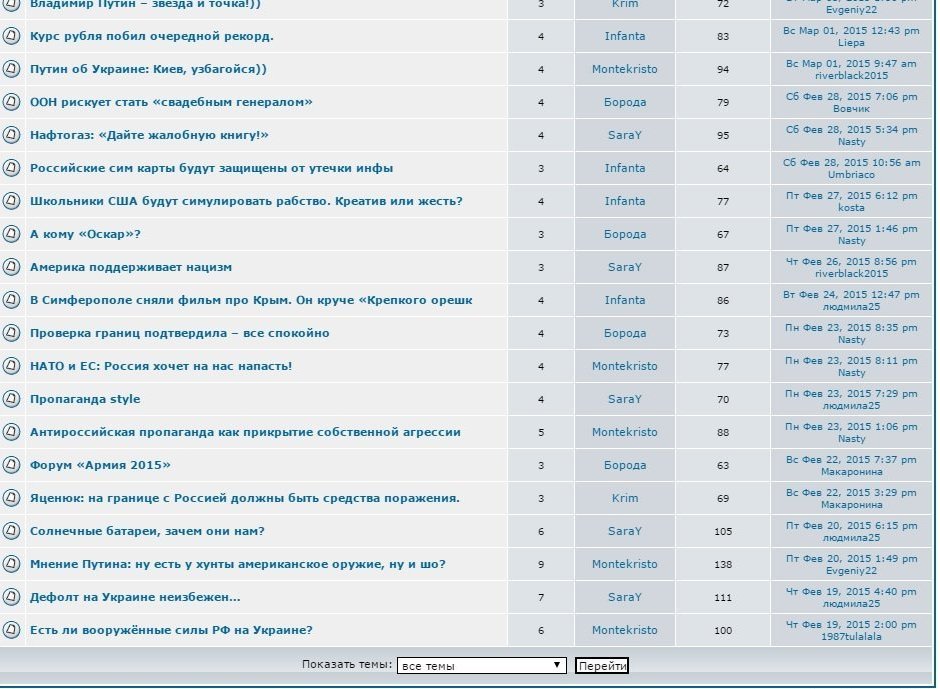This screenshot has height=689, width=940.
Task: Click topic icon beside «Мнение Путина: ну есть у хунты»
Action: click(11, 564)
